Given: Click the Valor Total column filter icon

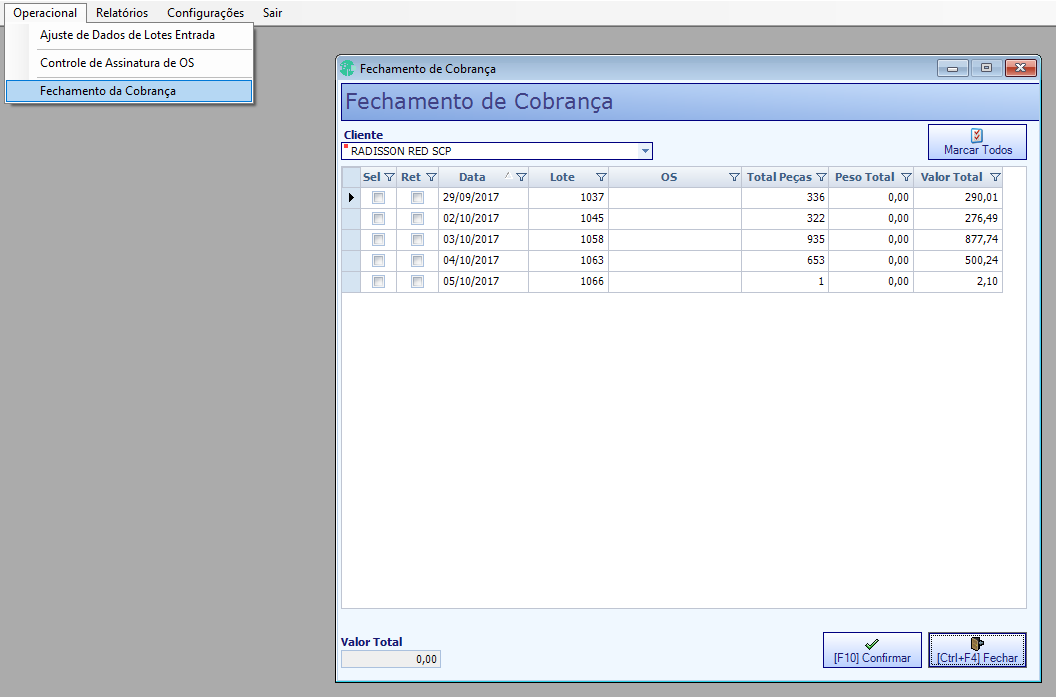Looking at the screenshot, I should 995,178.
